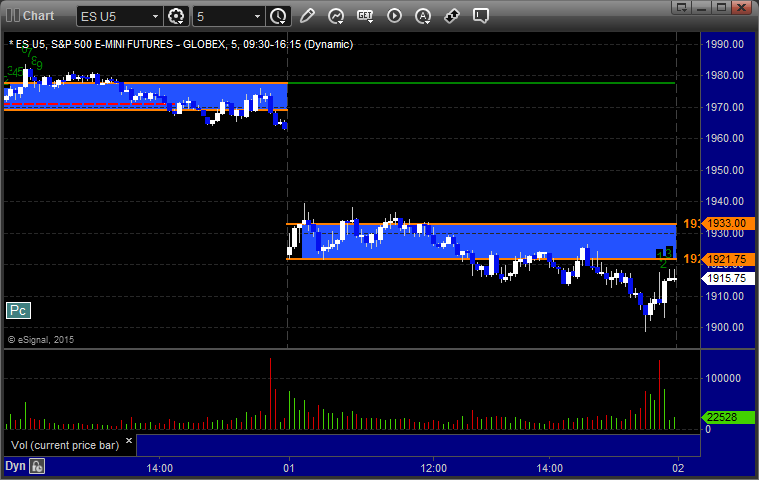Open the studies chart-line menu

click(x=336, y=16)
